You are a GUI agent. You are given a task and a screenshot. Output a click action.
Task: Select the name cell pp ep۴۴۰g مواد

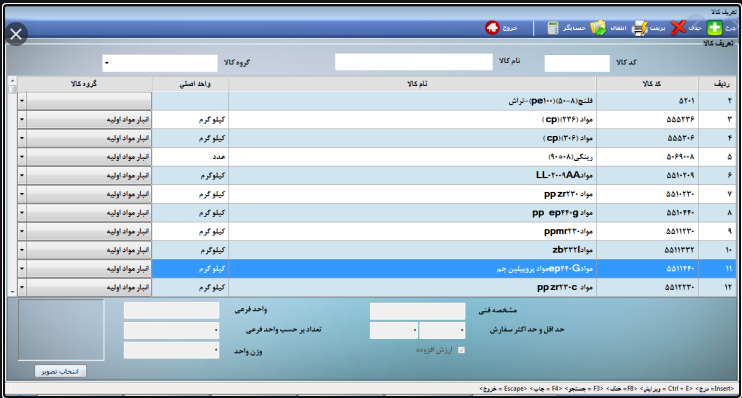tap(413, 213)
